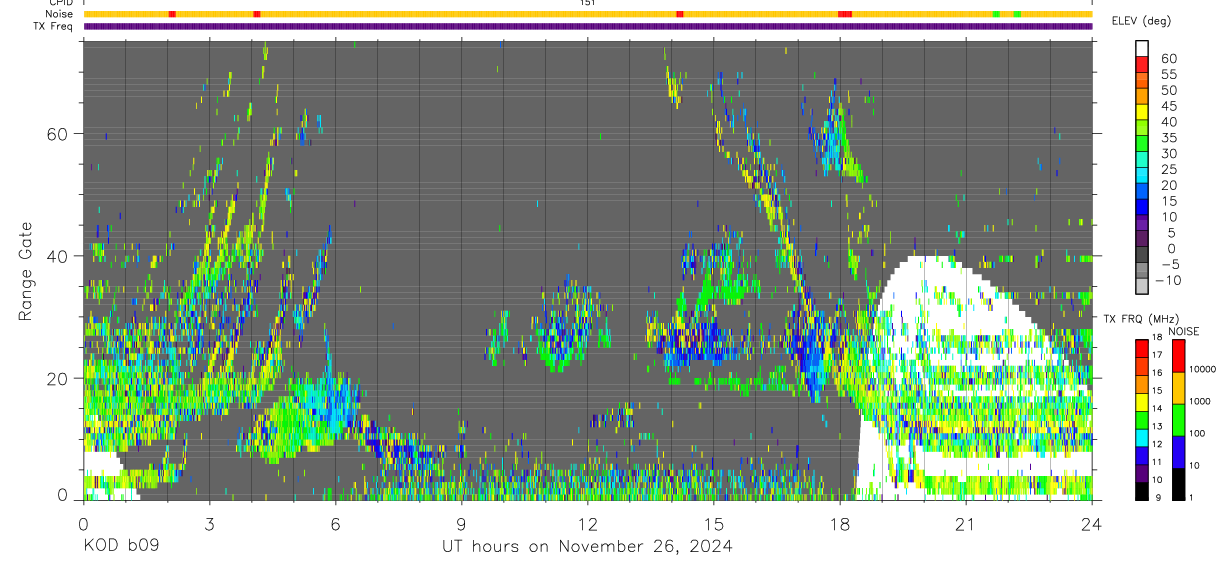Click the purple TX Freq strip above the plot
The height and width of the screenshot is (567, 1228).
tap(588, 26)
